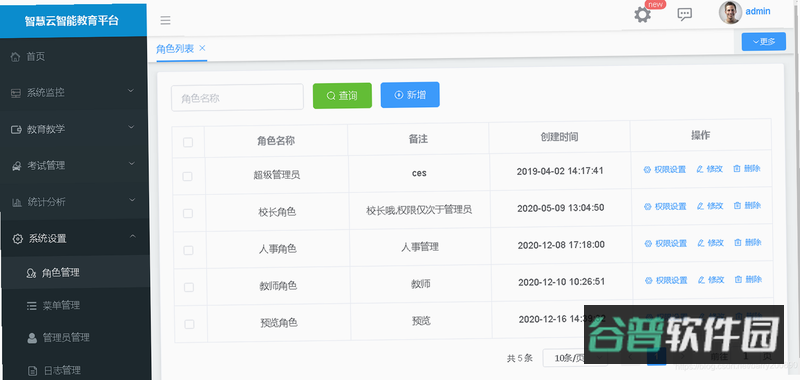This screenshot has width=800, height=380.
Task: Click 修改 for 人事角色 row
Action: click(711, 243)
